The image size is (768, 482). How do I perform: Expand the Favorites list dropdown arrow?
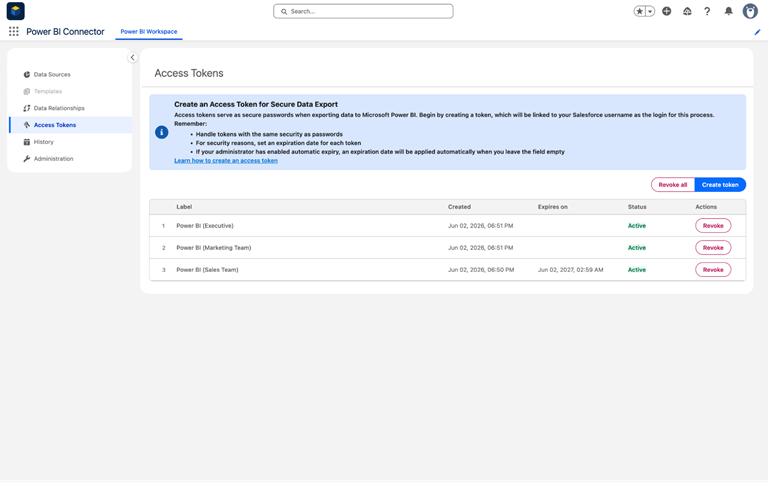click(650, 11)
